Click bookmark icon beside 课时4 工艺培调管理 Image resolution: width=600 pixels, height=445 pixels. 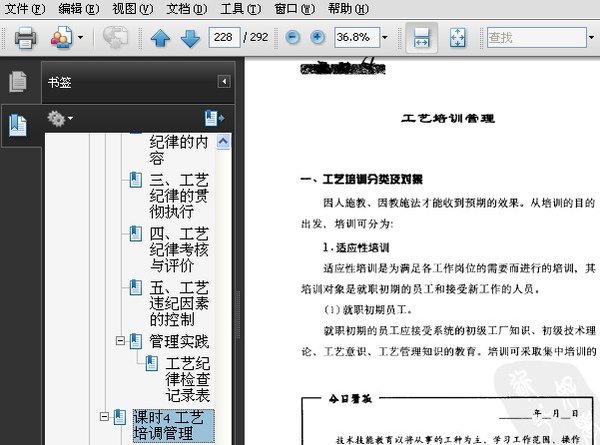tap(120, 417)
